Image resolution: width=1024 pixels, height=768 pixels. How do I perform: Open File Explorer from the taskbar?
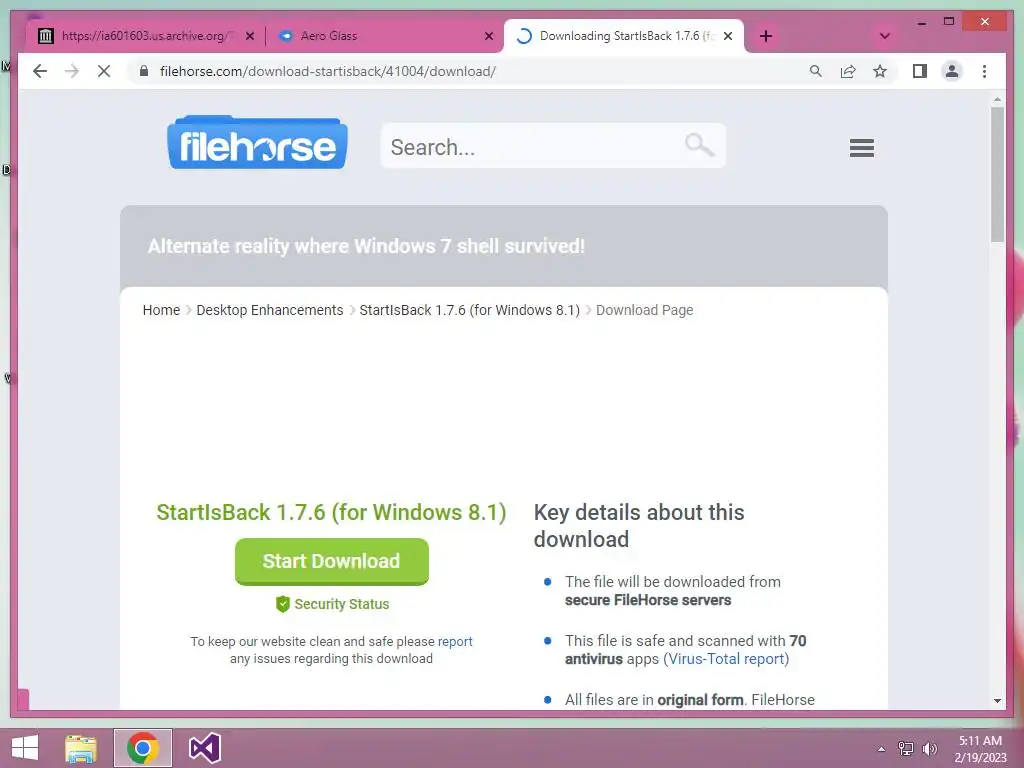81,748
